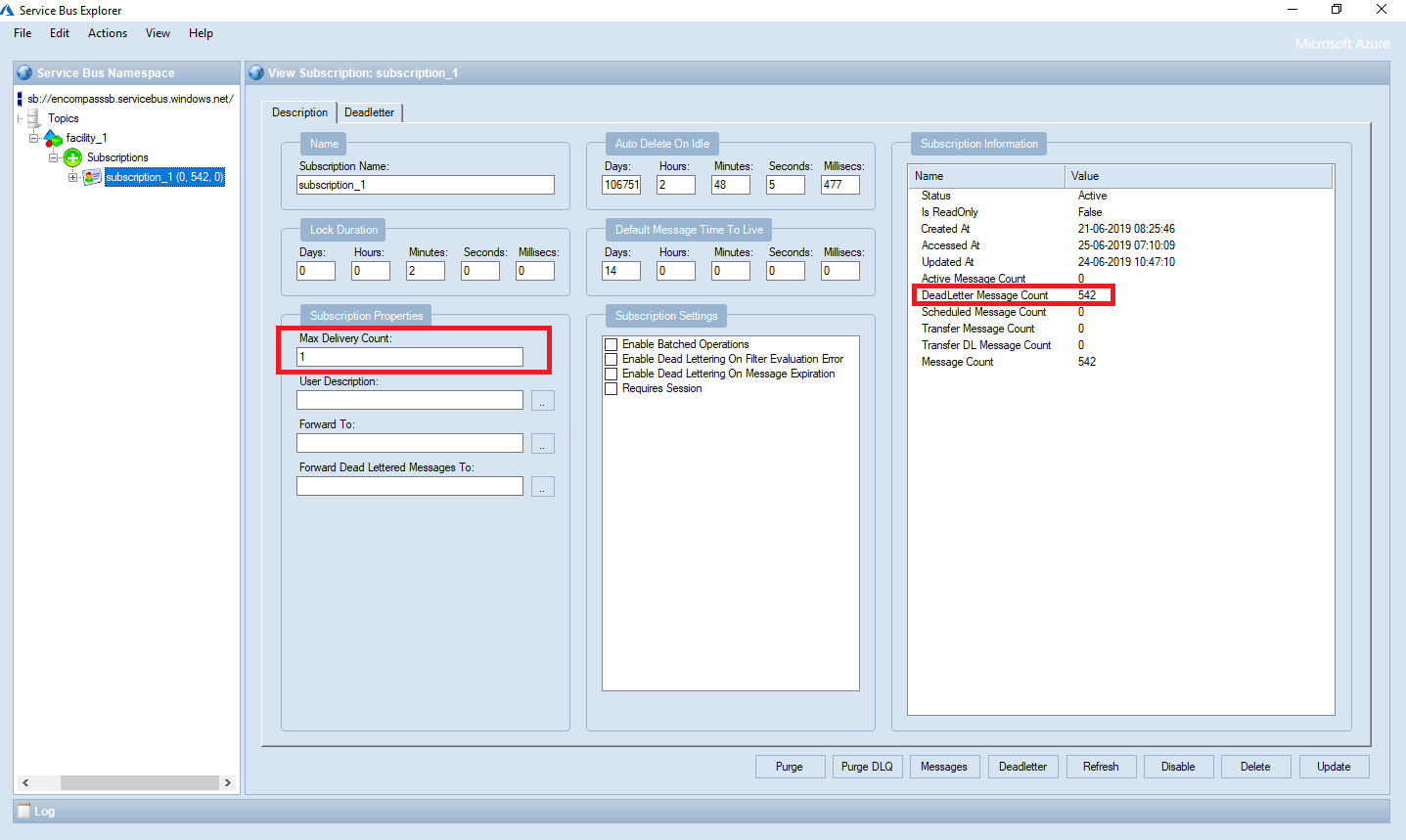Switch to the Deadletter tab

369,112
